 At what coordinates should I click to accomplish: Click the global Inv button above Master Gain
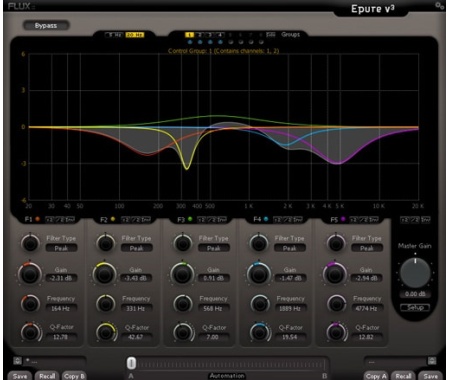click(x=426, y=220)
